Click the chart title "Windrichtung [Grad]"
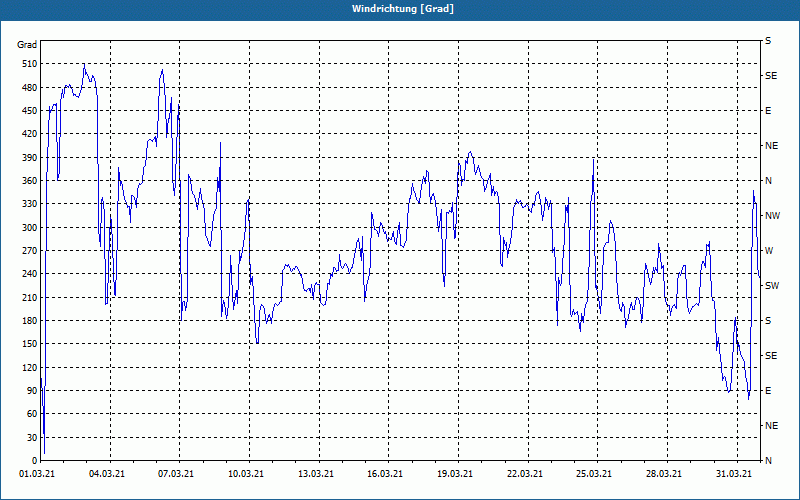 pyautogui.click(x=403, y=9)
